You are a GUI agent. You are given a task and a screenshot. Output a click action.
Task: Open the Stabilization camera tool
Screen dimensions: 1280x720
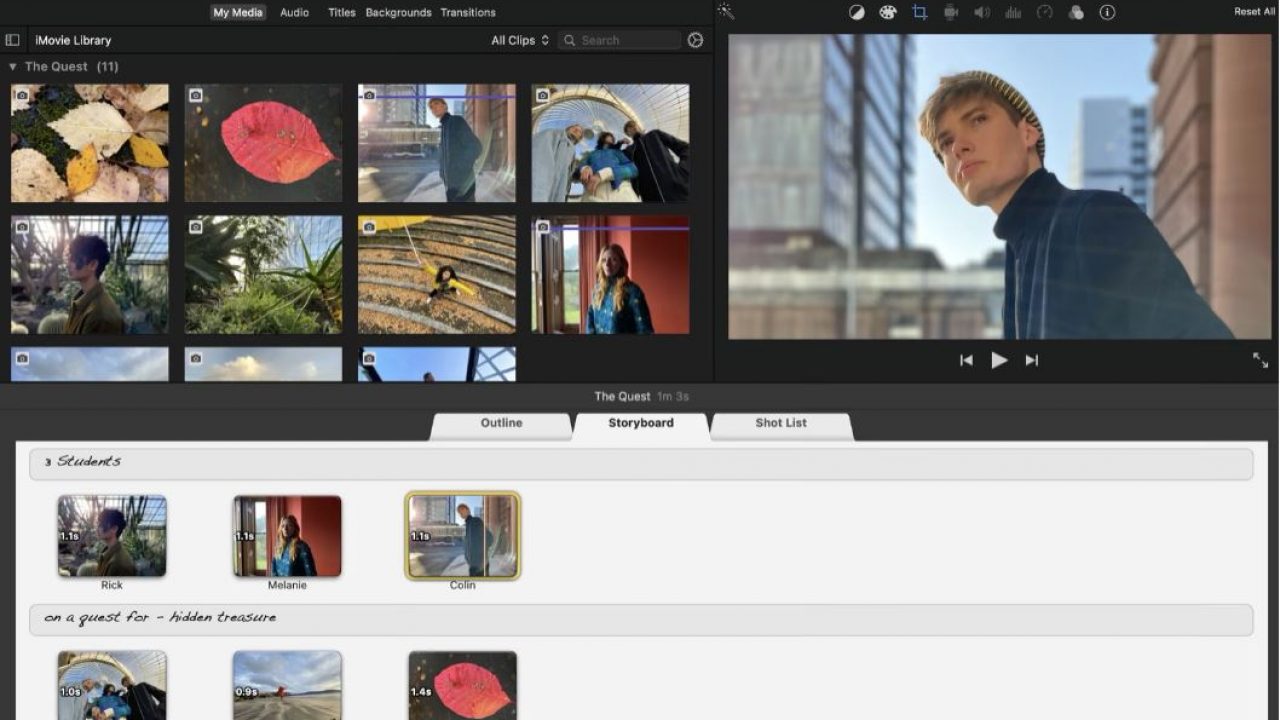click(951, 12)
